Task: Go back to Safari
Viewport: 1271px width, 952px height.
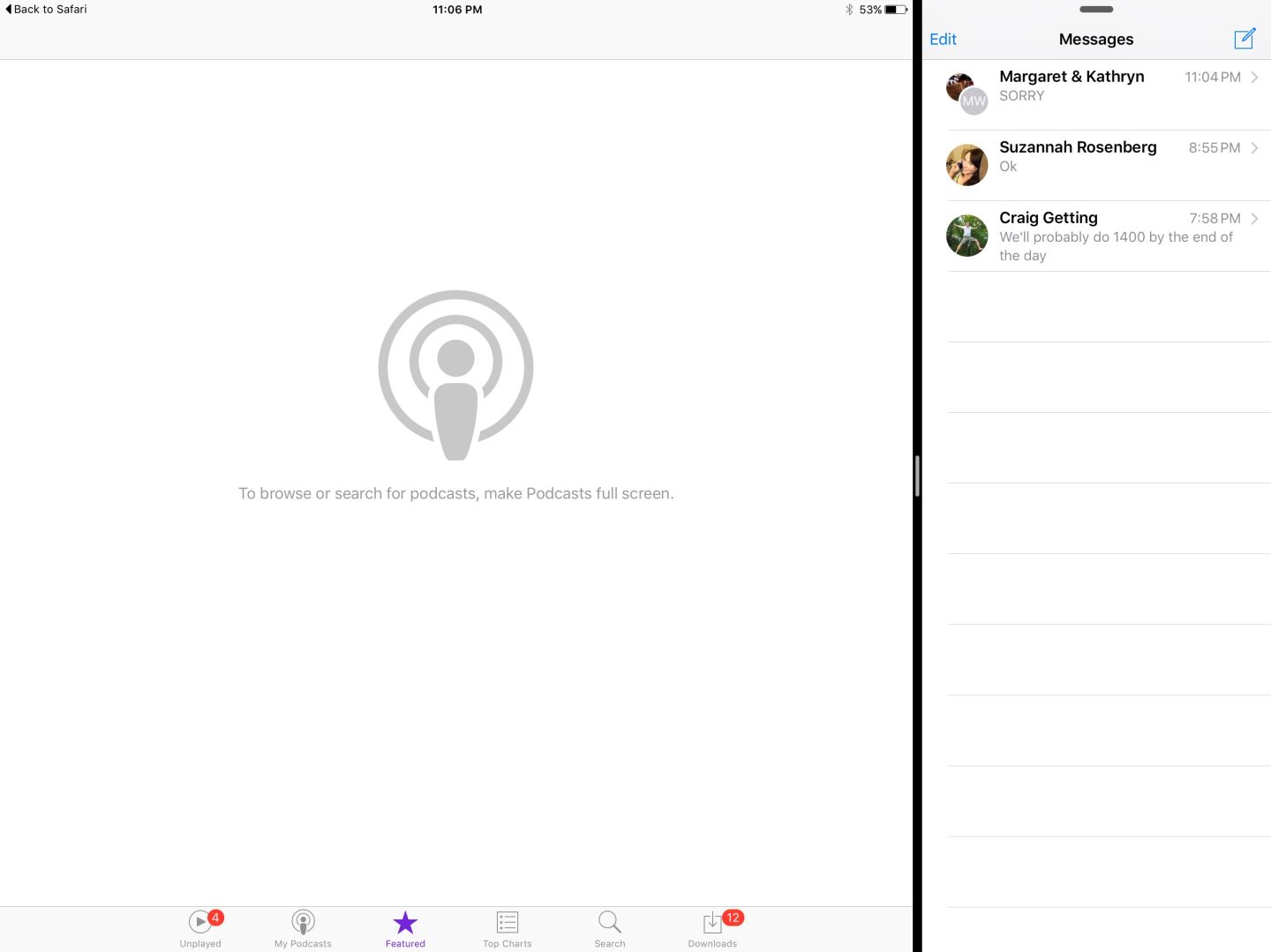Action: click(47, 10)
